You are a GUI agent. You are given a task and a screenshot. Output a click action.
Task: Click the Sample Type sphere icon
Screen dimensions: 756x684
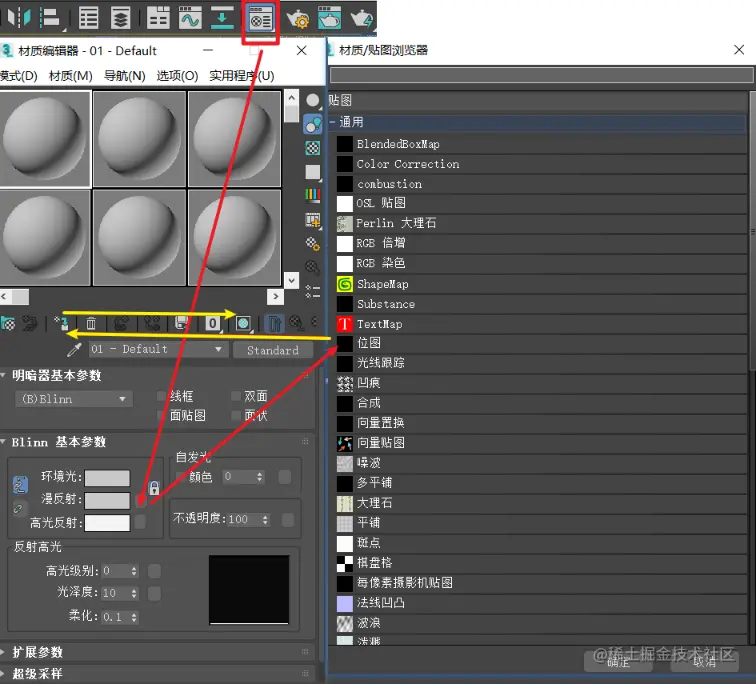click(x=313, y=100)
